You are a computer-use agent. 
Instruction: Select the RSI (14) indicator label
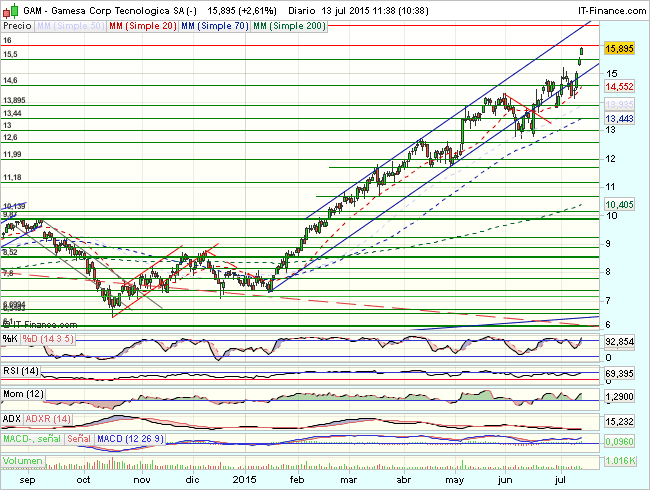21,371
